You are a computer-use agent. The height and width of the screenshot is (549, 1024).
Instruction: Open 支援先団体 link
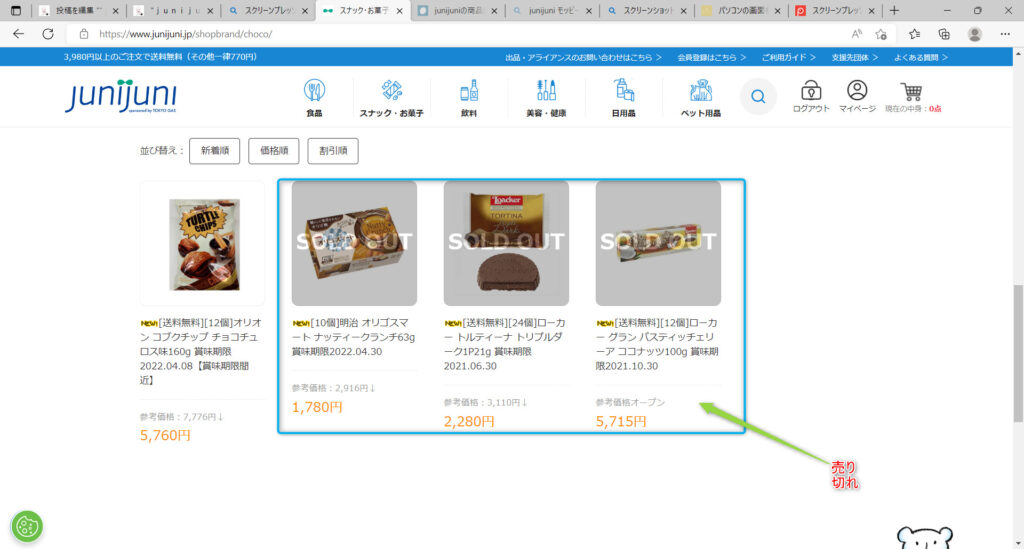pos(854,57)
